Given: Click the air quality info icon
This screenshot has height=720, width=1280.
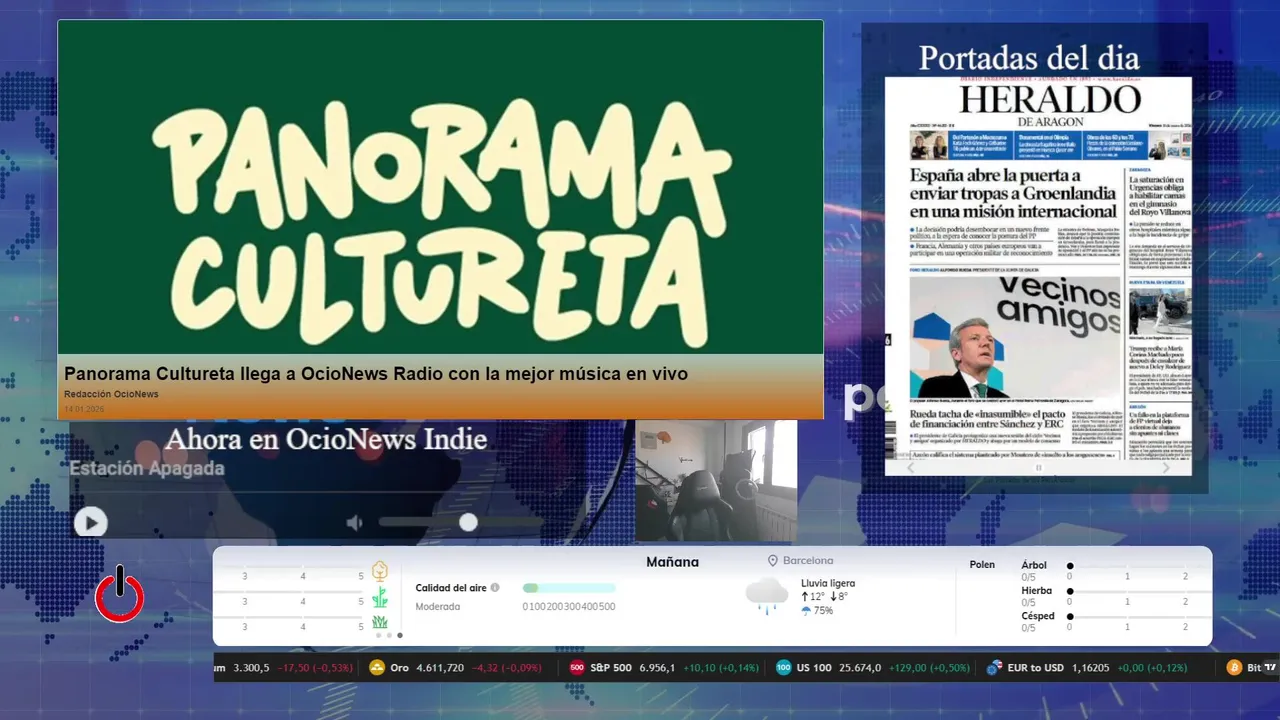Looking at the screenshot, I should (x=495, y=588).
